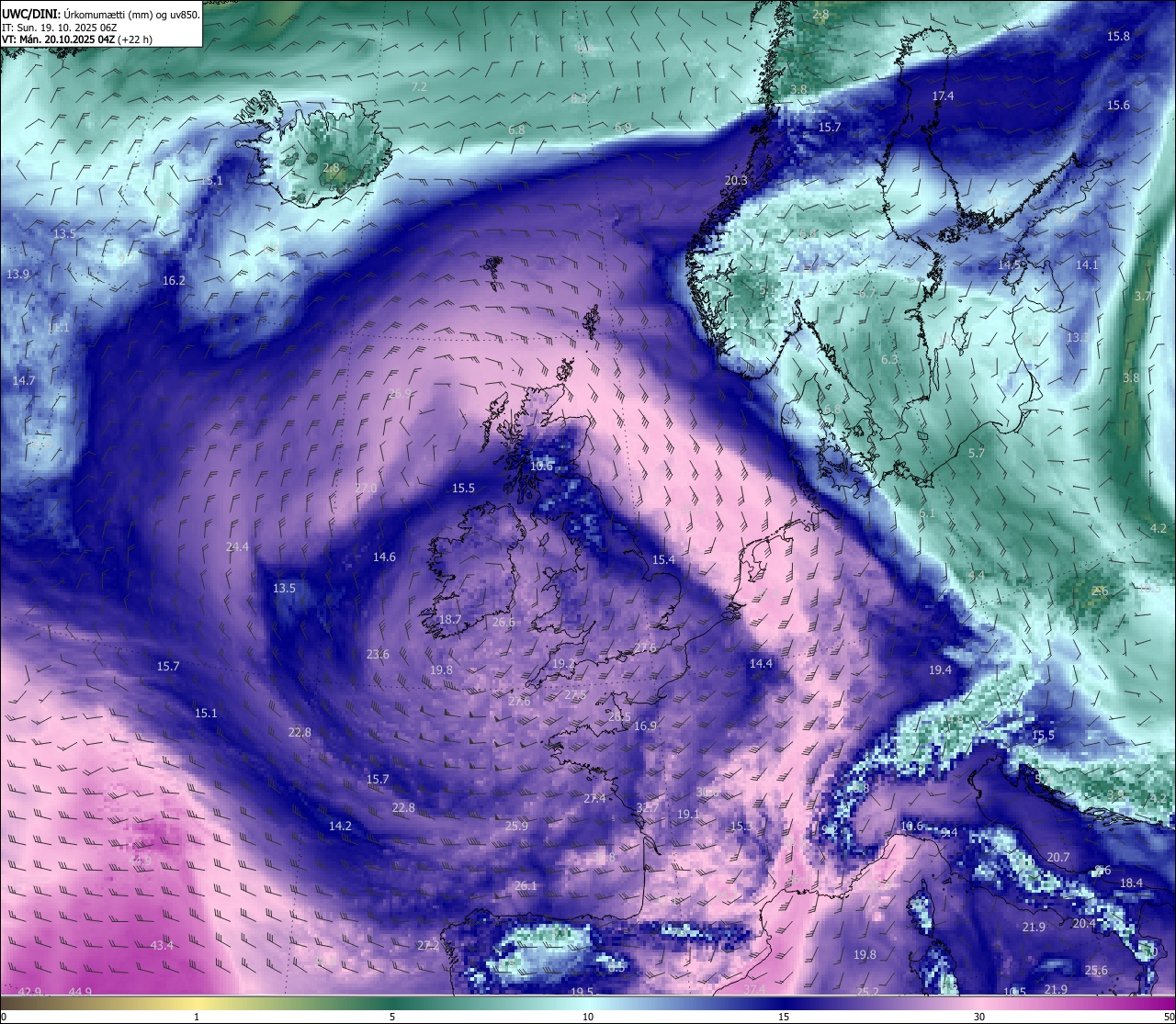Screen dimensions: 1176x1024
Task: Click the 23.6 value label
Action: [378, 655]
